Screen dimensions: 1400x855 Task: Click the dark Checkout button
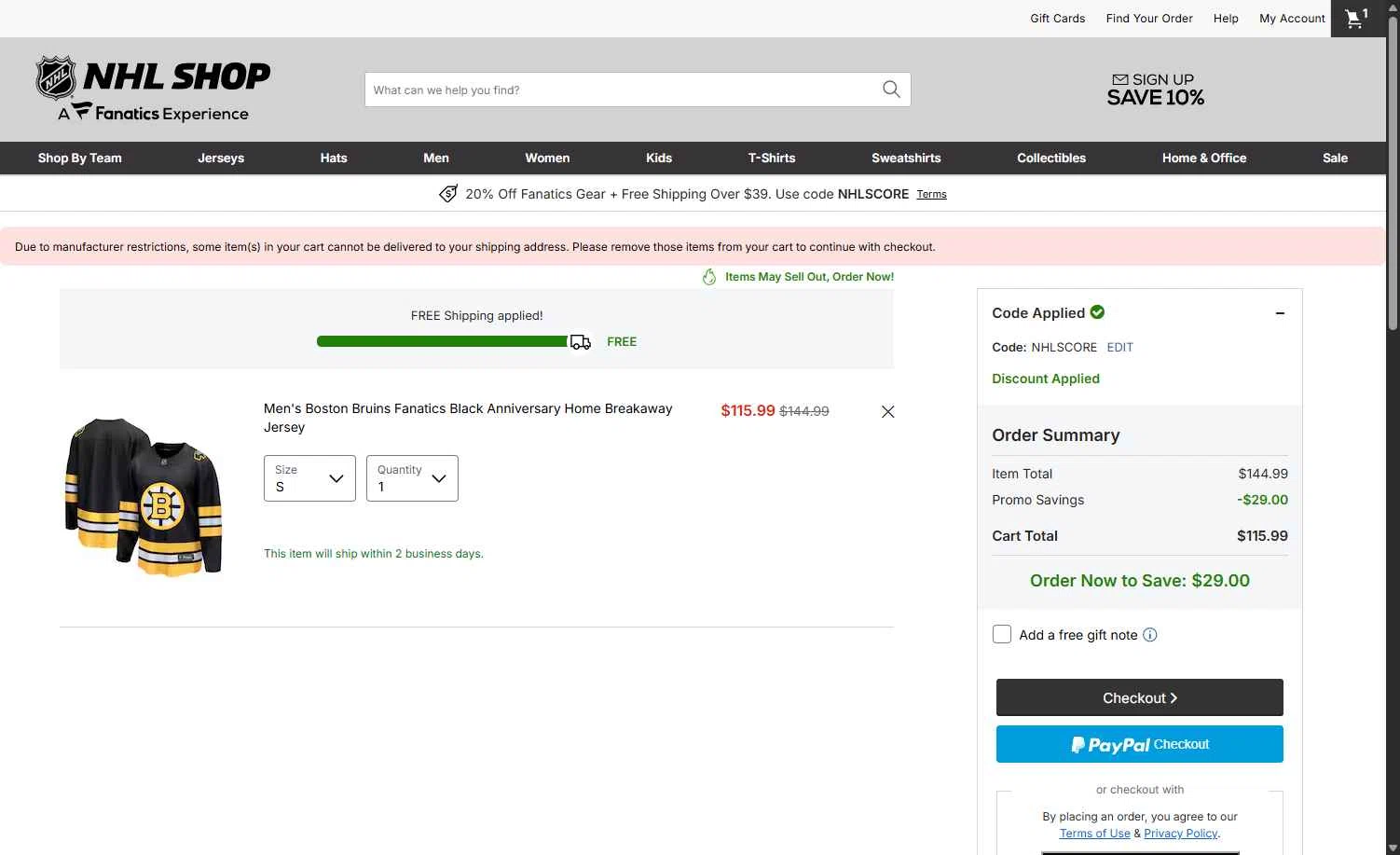(x=1140, y=697)
